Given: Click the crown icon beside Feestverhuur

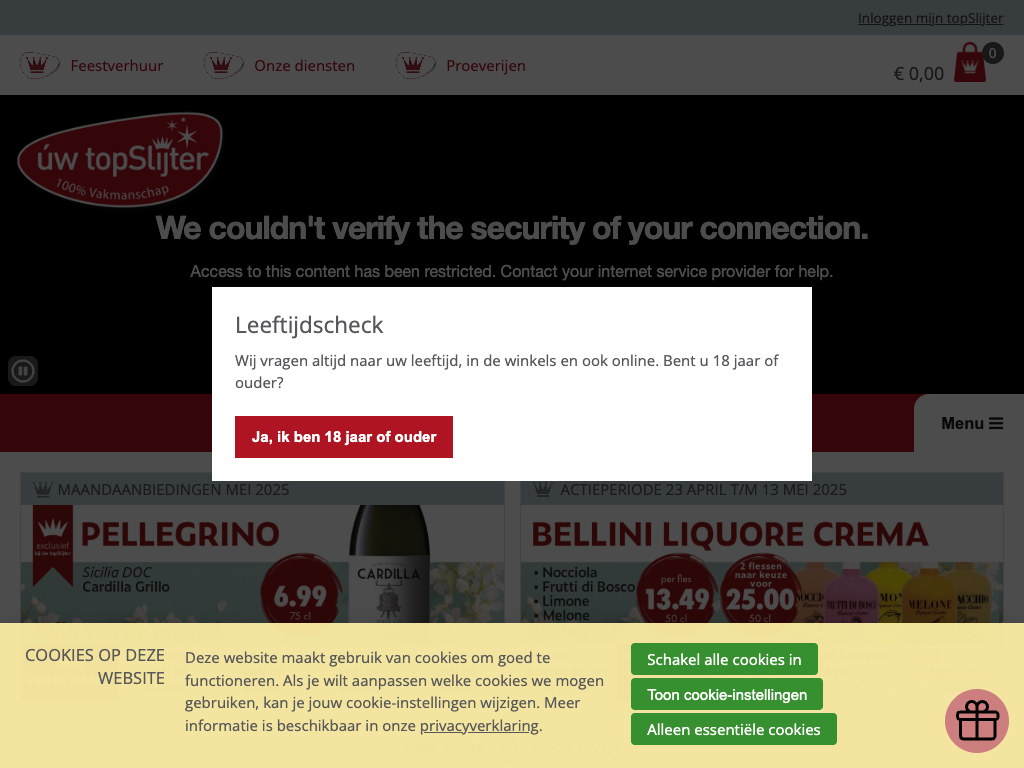Looking at the screenshot, I should [x=39, y=65].
